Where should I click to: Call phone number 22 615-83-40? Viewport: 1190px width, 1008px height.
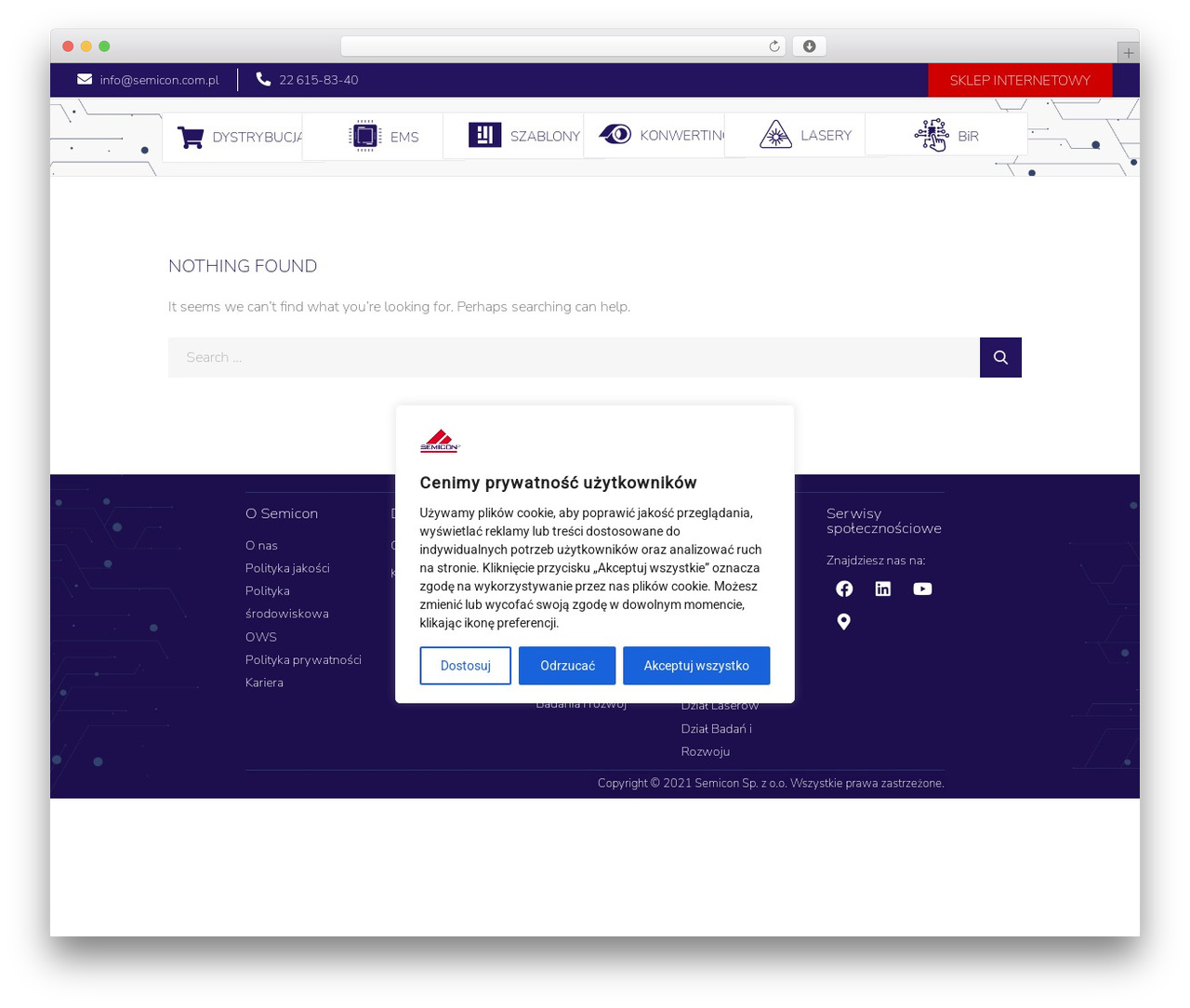click(319, 80)
